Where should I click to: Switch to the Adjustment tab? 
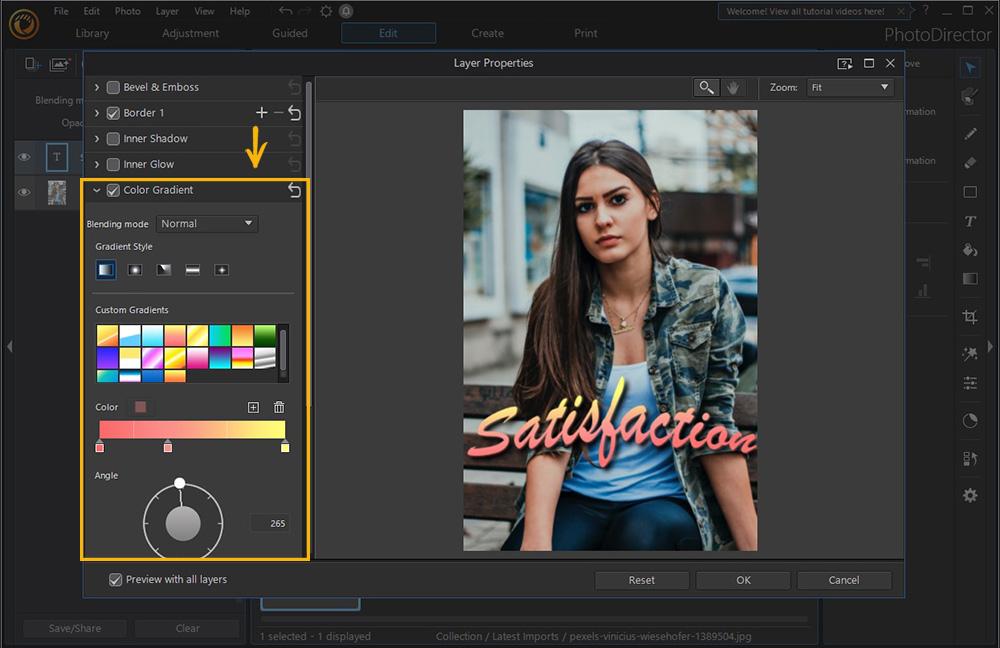point(190,33)
